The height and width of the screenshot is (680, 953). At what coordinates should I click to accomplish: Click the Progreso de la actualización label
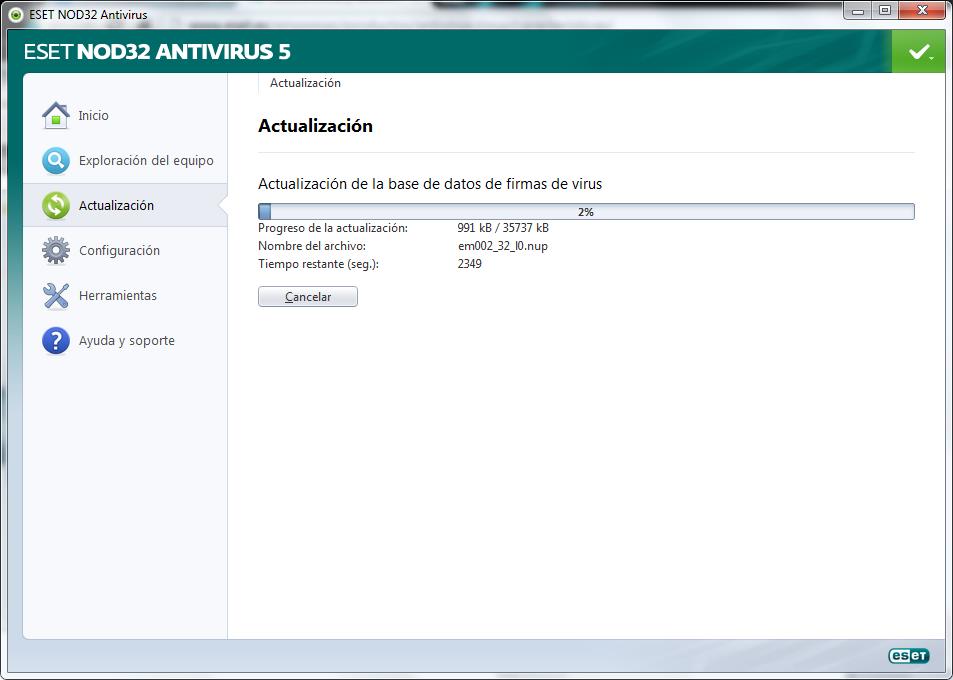click(333, 228)
